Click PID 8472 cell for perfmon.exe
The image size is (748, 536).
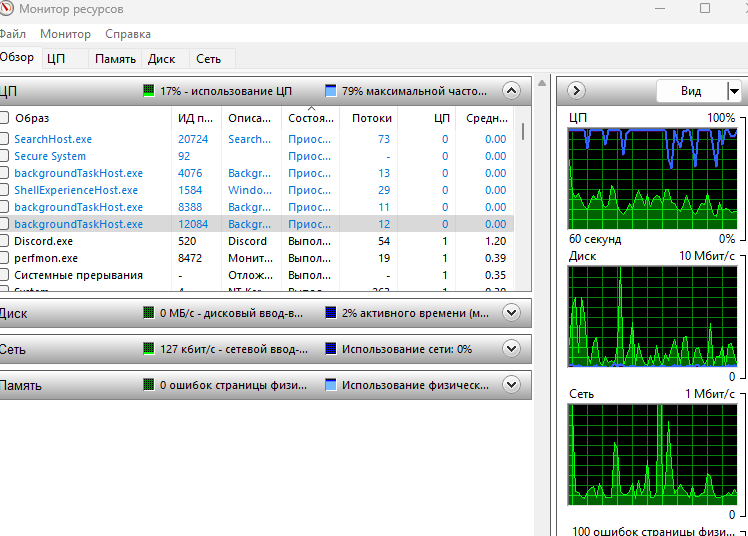190,258
